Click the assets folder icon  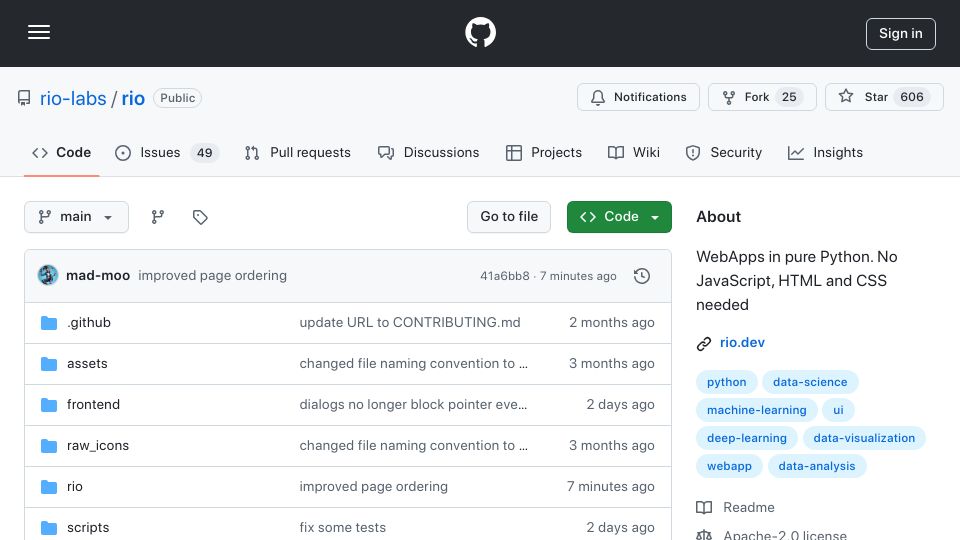click(49, 364)
